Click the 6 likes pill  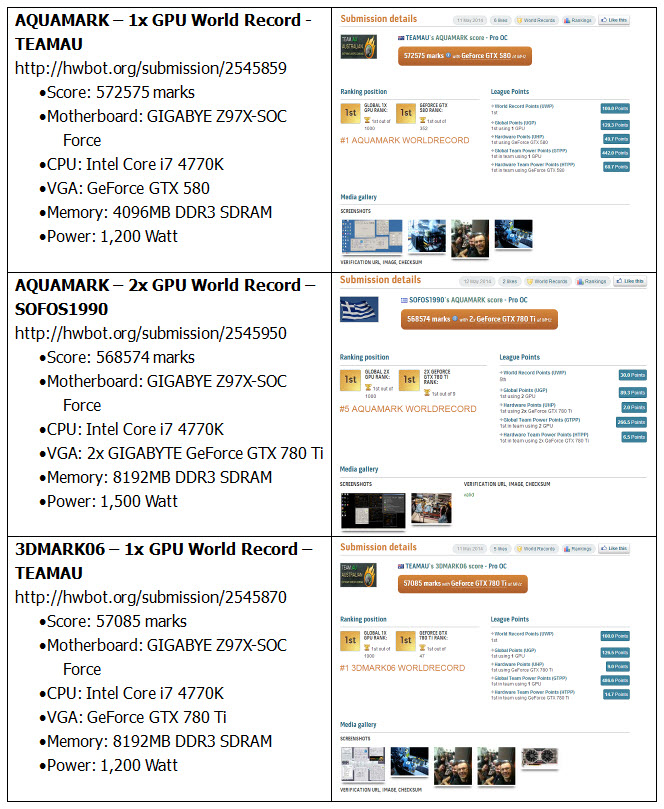500,20
